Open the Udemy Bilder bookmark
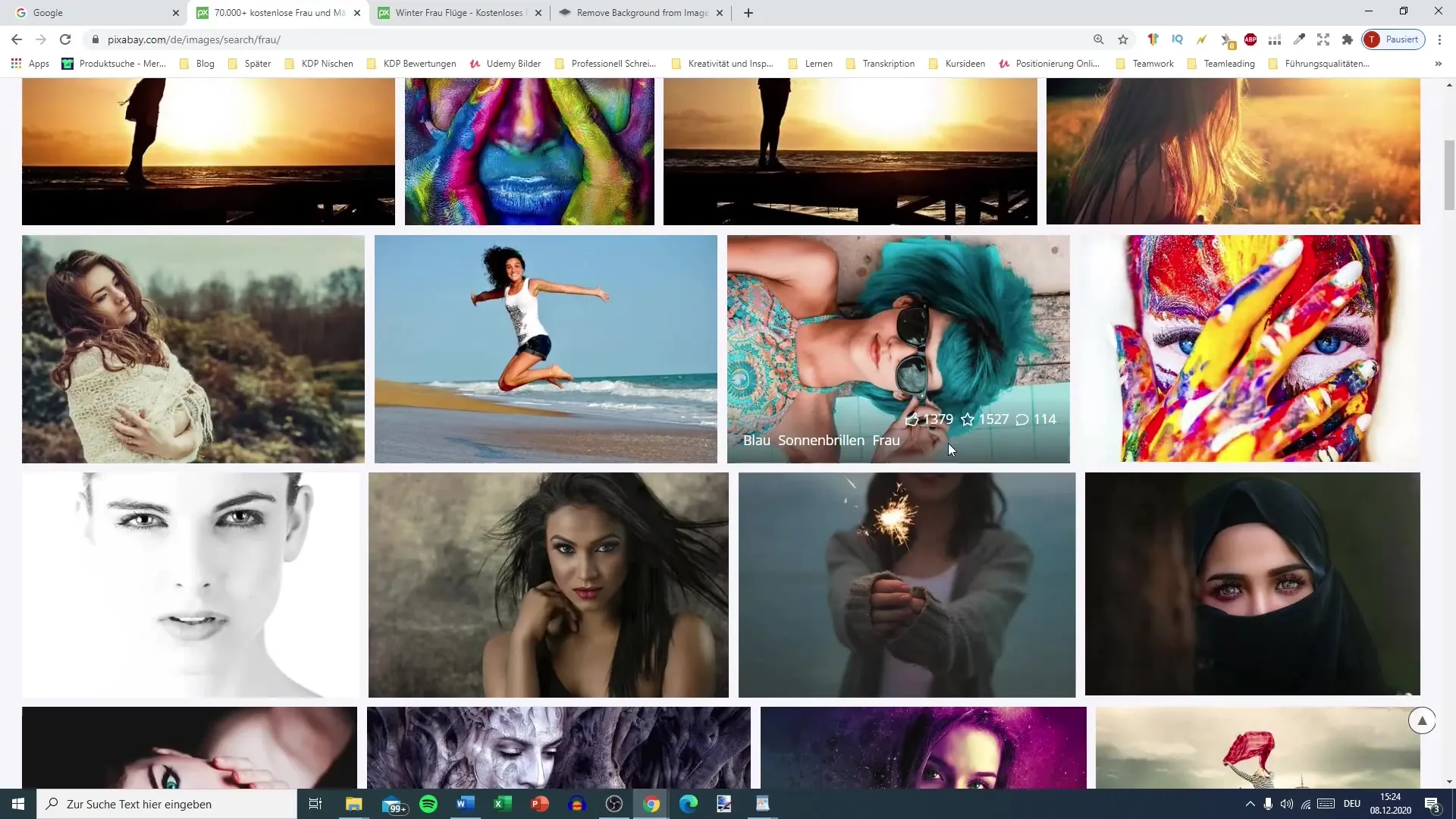The width and height of the screenshot is (1456, 819). tap(505, 64)
